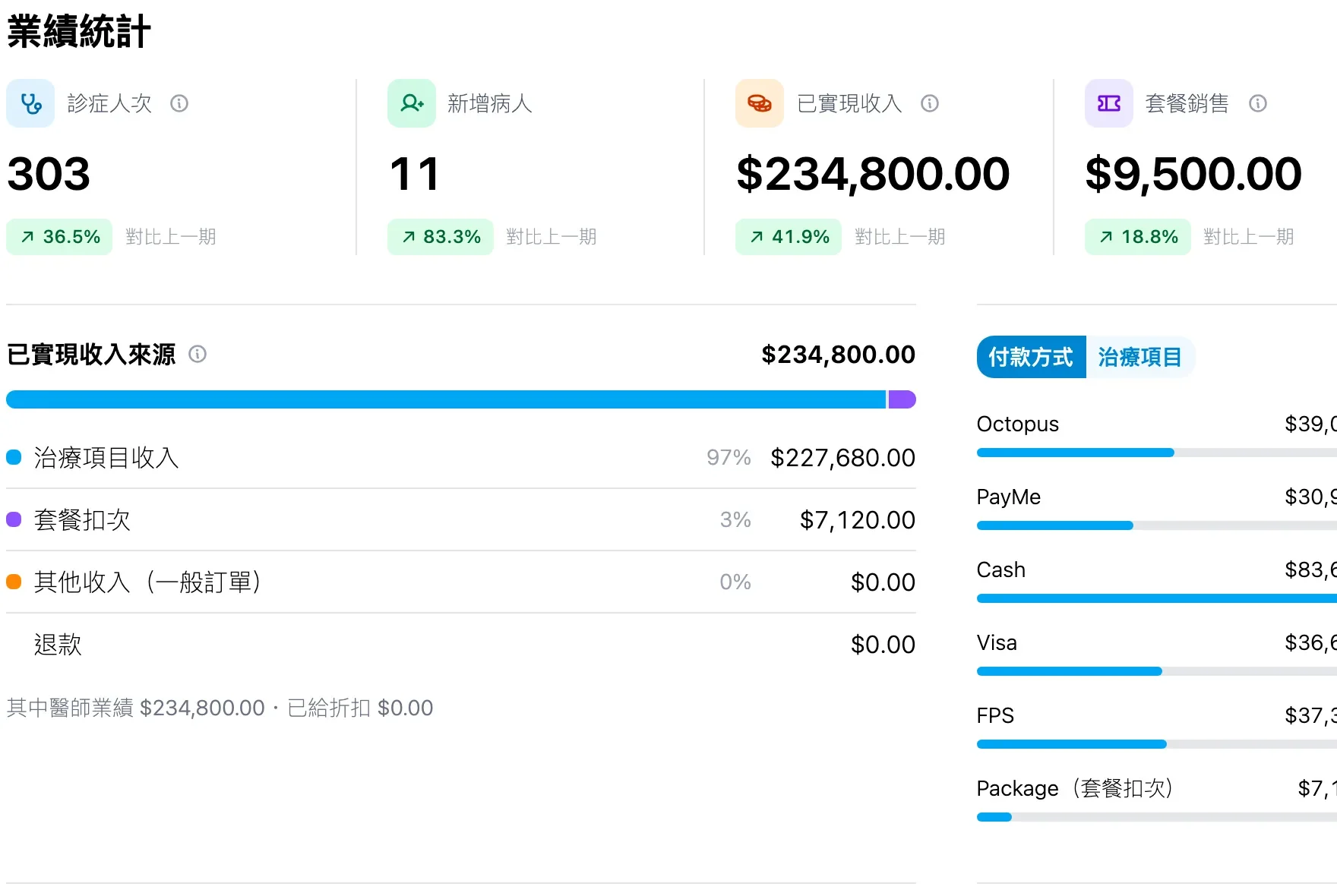Click the blue segment of the income source bar

[446, 399]
